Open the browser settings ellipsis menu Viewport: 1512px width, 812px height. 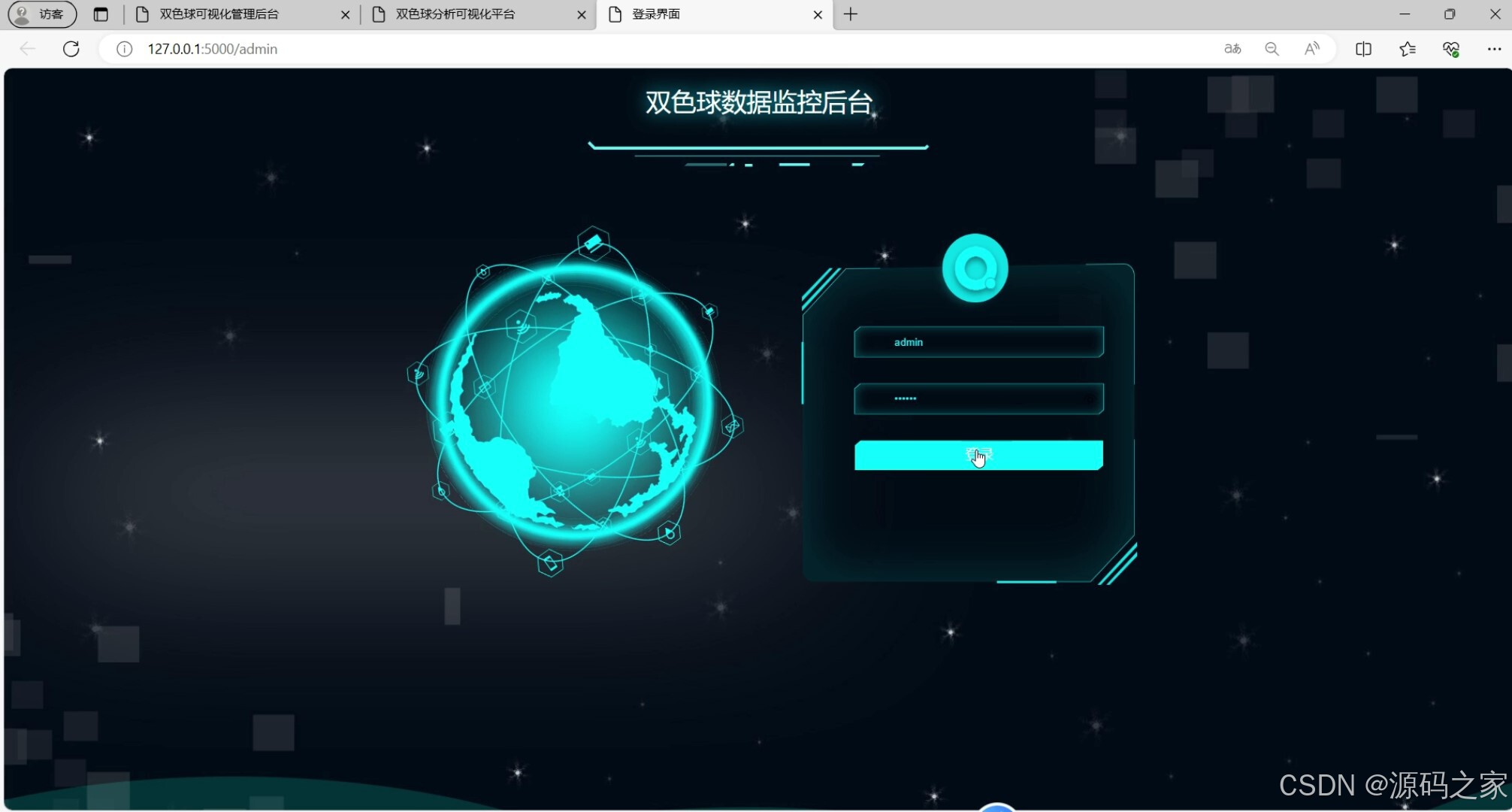pyautogui.click(x=1494, y=49)
